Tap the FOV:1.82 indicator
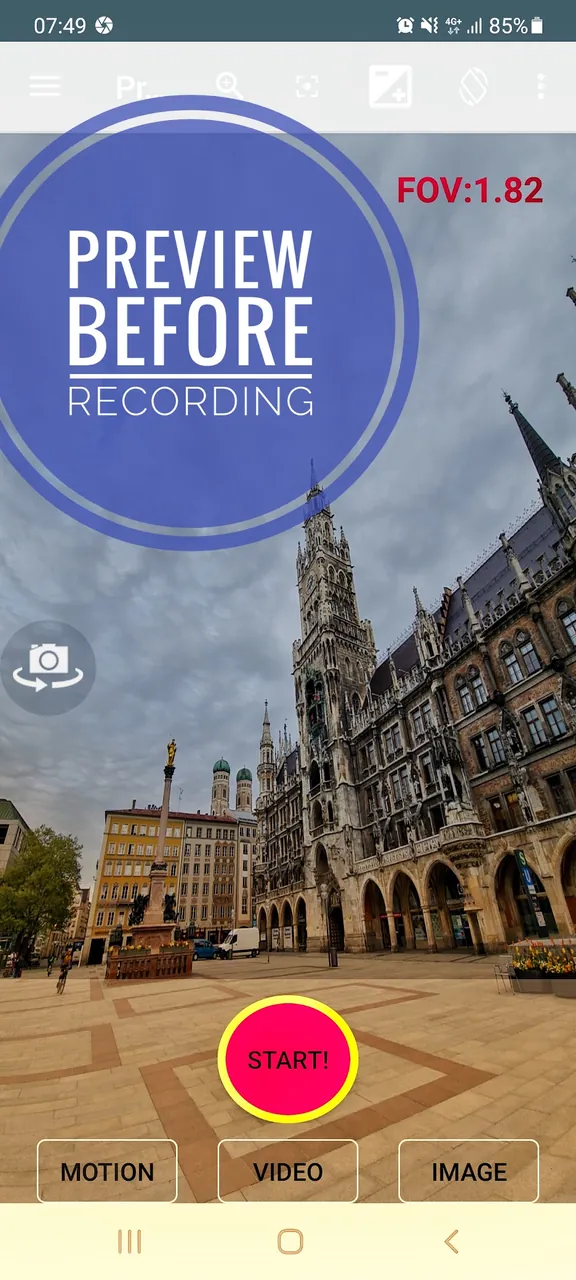The height and width of the screenshot is (1280, 576). pos(470,190)
